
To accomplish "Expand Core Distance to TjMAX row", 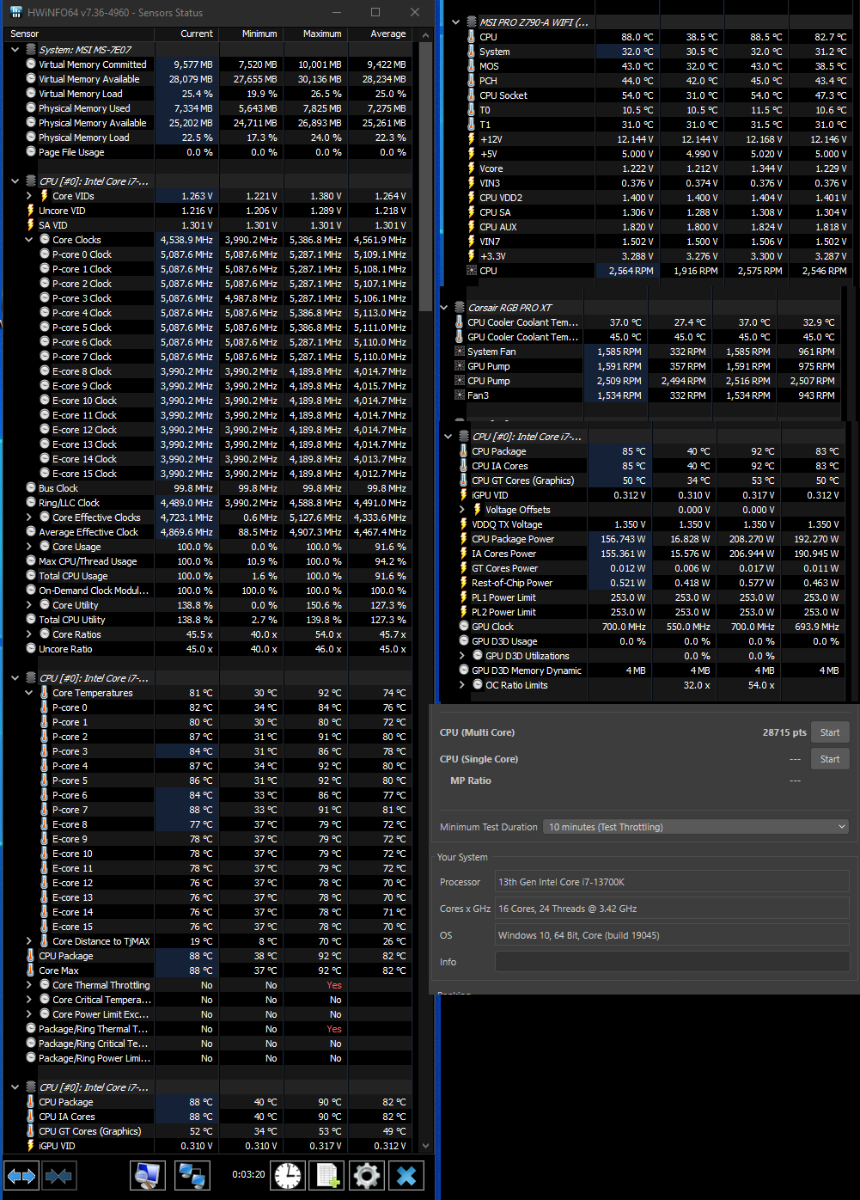I will pyautogui.click(x=30, y=941).
